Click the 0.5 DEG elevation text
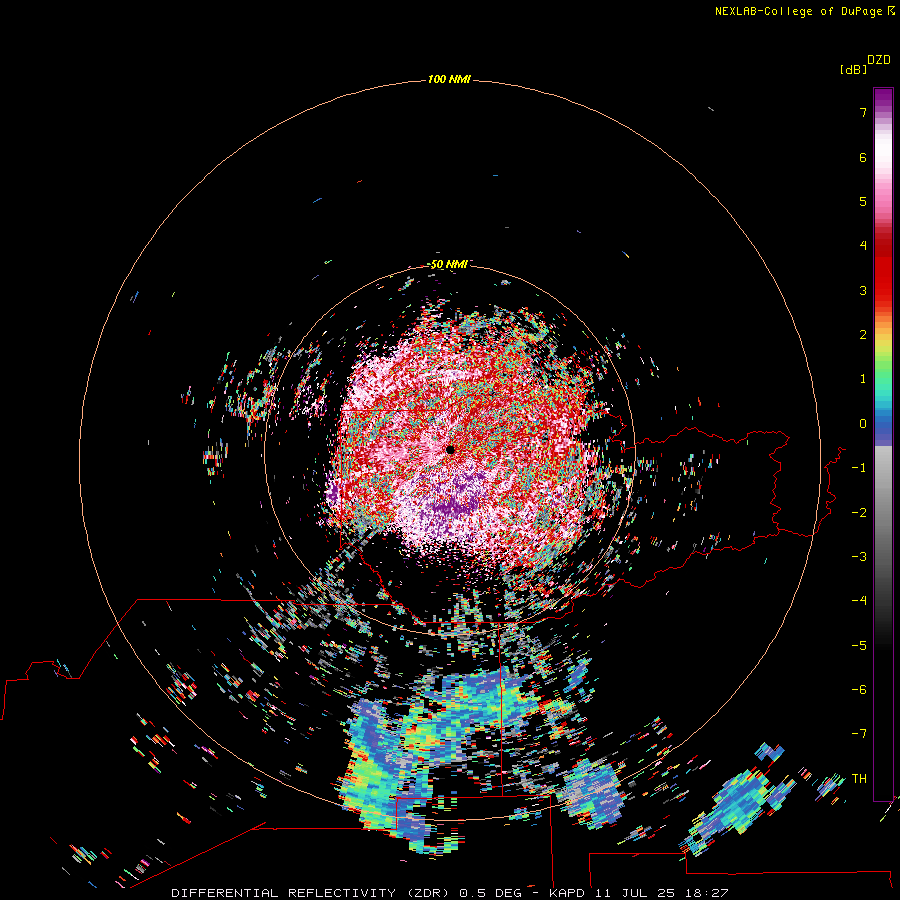Screen dimensions: 900x900 pos(491,893)
